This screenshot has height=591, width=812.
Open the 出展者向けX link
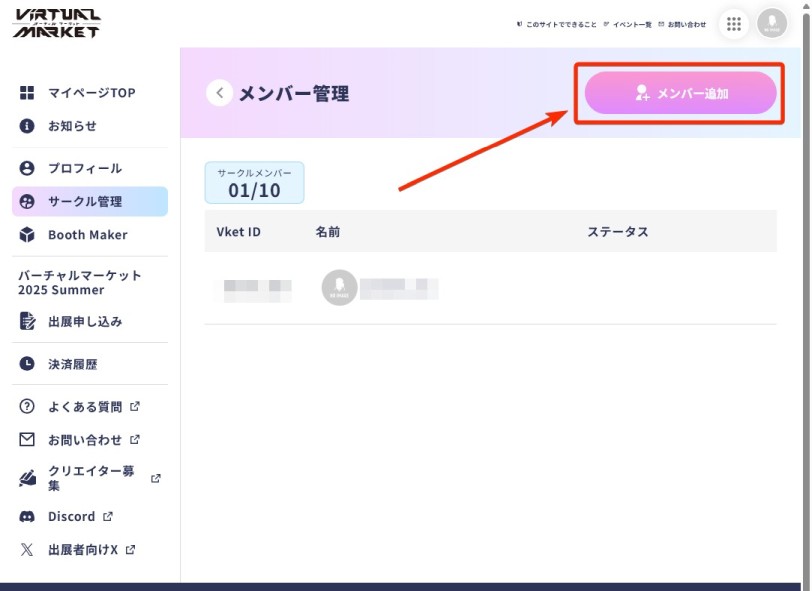[x=83, y=549]
